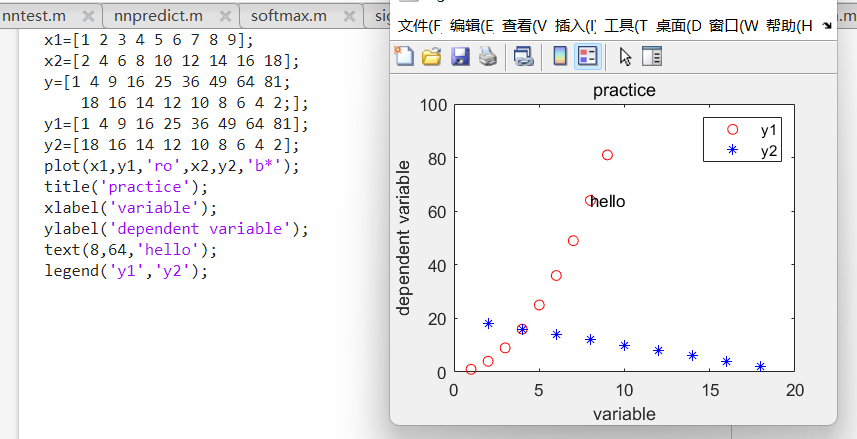
Task: Open the 帮助(H) menu in the figure window
Action: pyautogui.click(x=789, y=25)
